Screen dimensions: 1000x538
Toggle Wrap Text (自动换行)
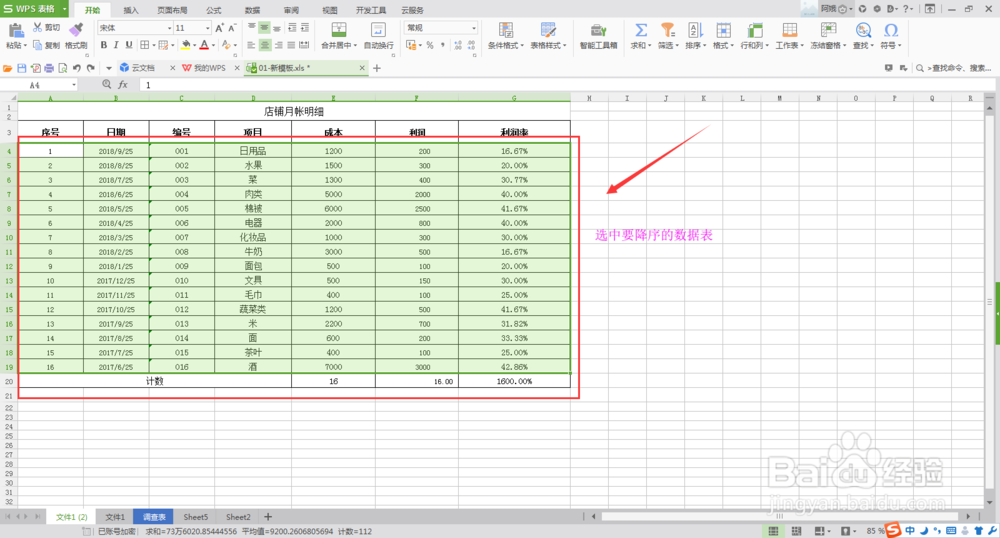pyautogui.click(x=378, y=36)
